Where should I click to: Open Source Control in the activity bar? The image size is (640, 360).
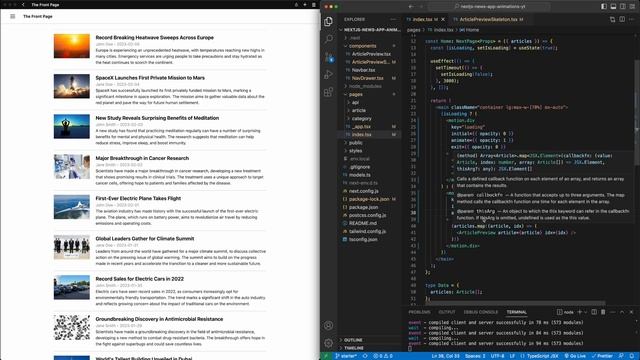coord(329,57)
